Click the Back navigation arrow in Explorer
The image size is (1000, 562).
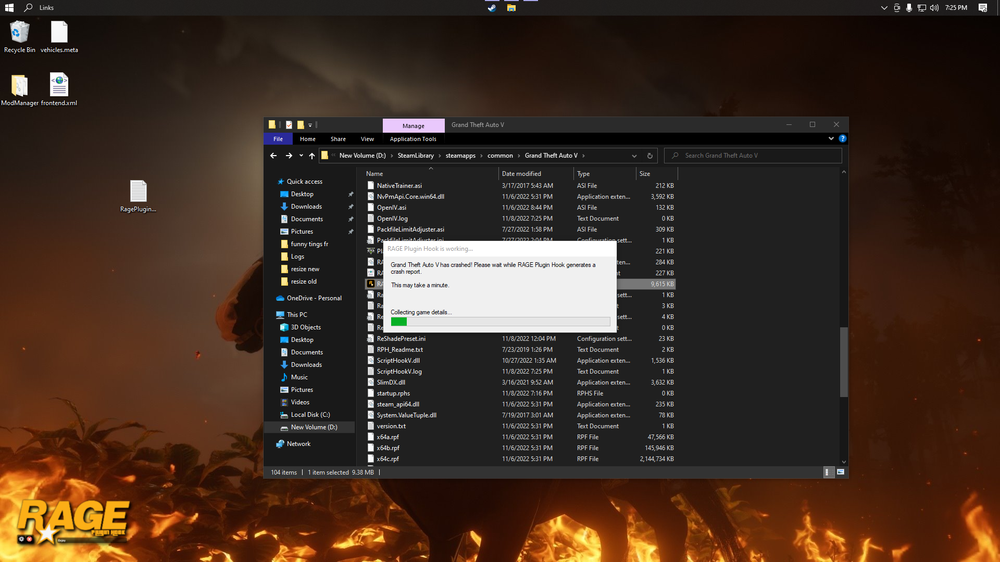pos(274,156)
